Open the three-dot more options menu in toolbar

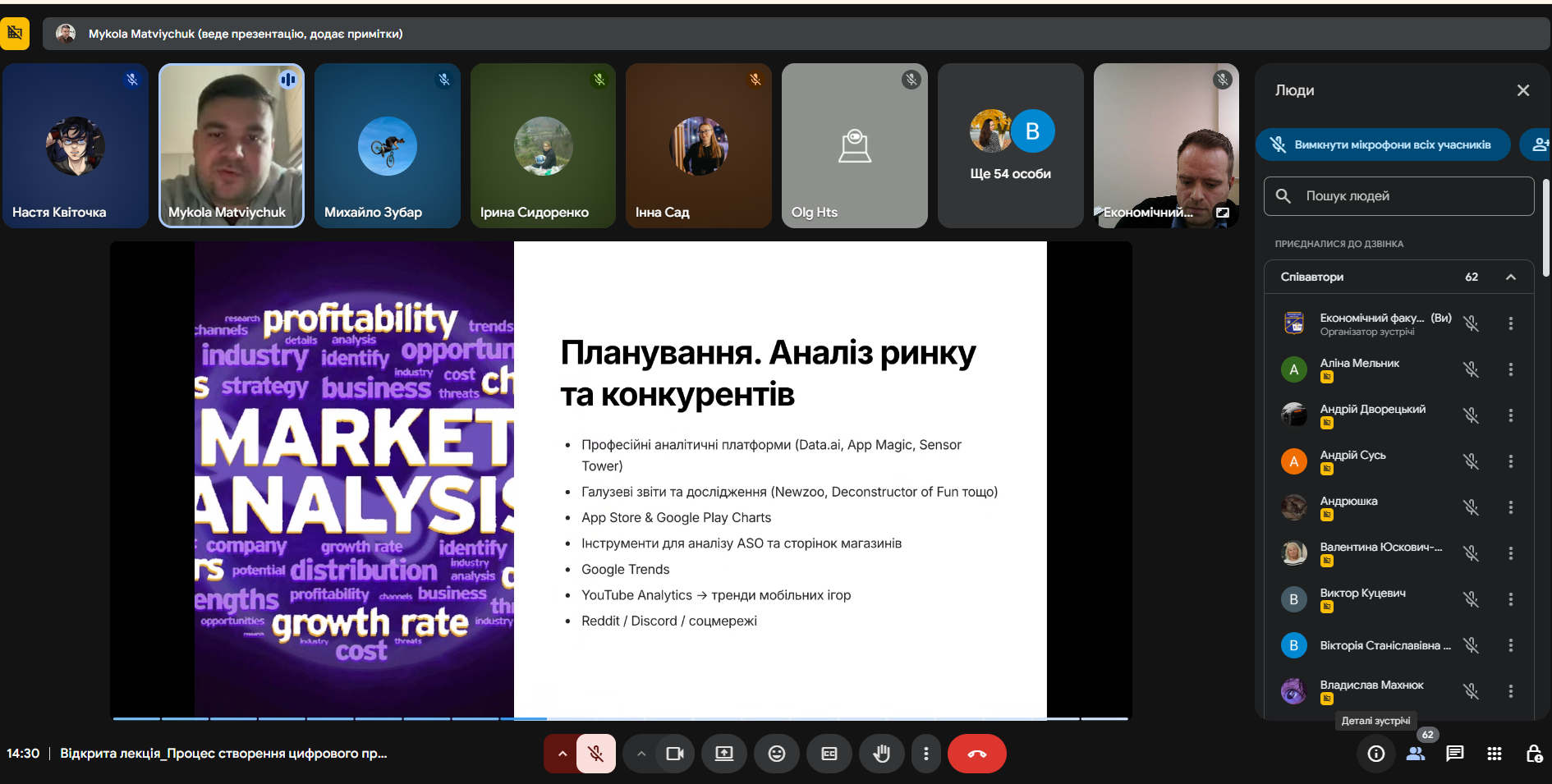925,754
